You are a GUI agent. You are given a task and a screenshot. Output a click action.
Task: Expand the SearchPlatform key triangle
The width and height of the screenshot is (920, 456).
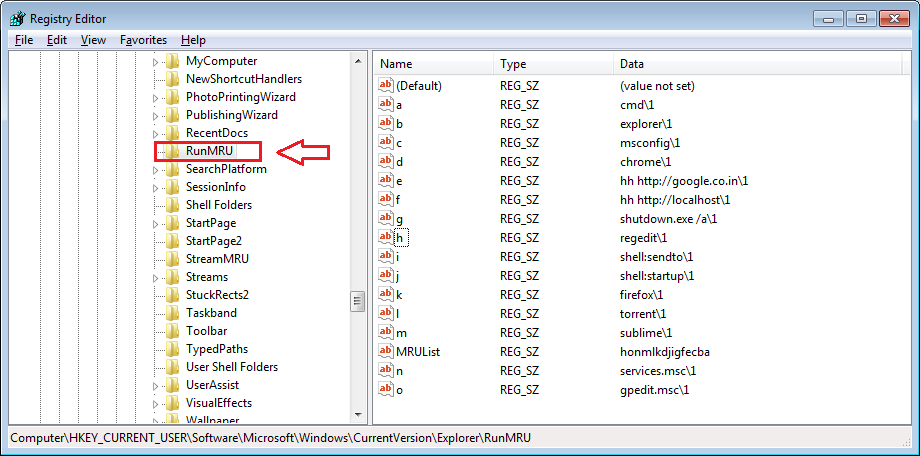[x=155, y=170]
